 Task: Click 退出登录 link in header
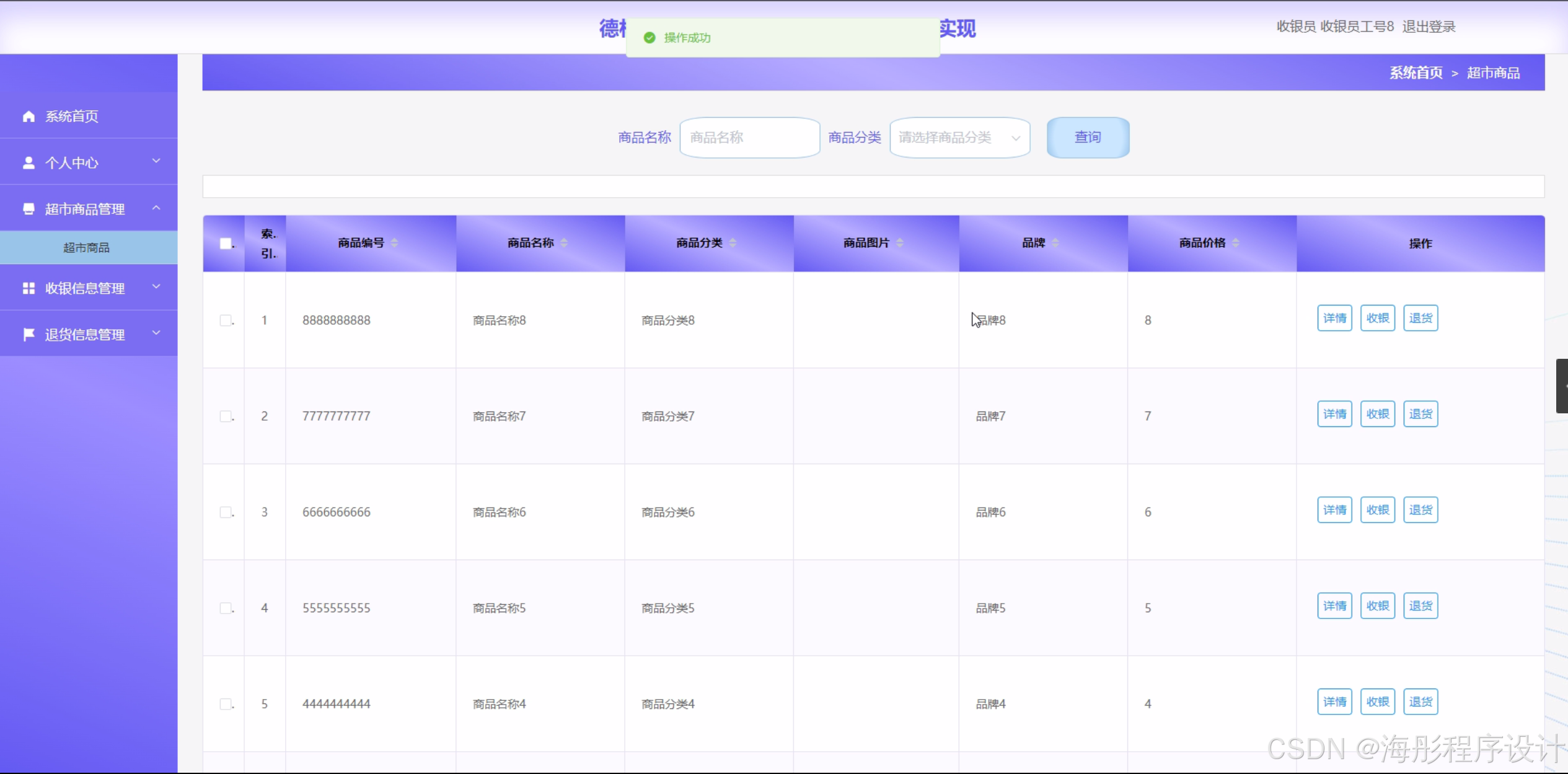pos(1429,27)
